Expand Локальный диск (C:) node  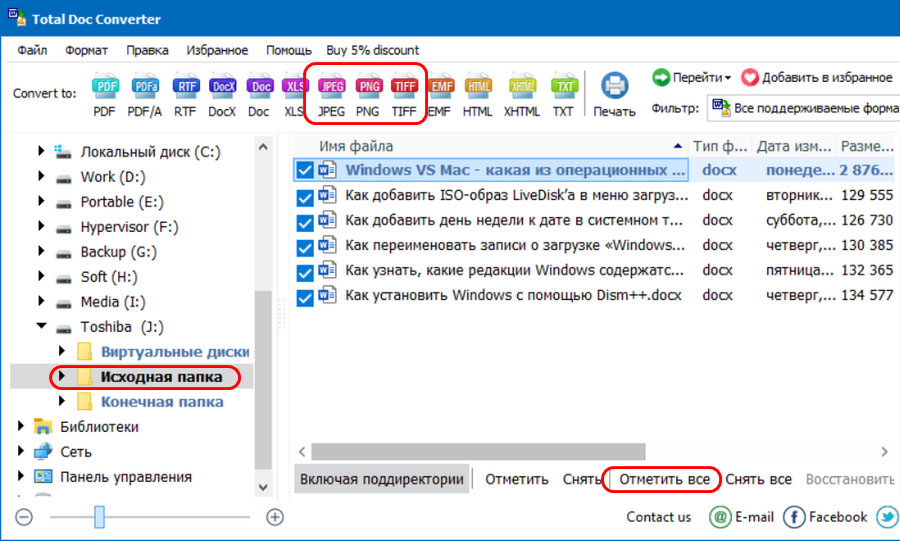click(x=41, y=151)
